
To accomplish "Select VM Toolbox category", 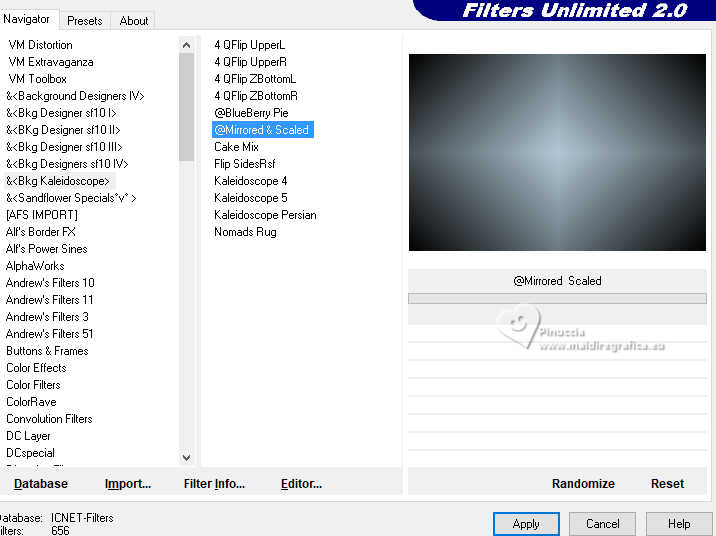I will point(37,79).
